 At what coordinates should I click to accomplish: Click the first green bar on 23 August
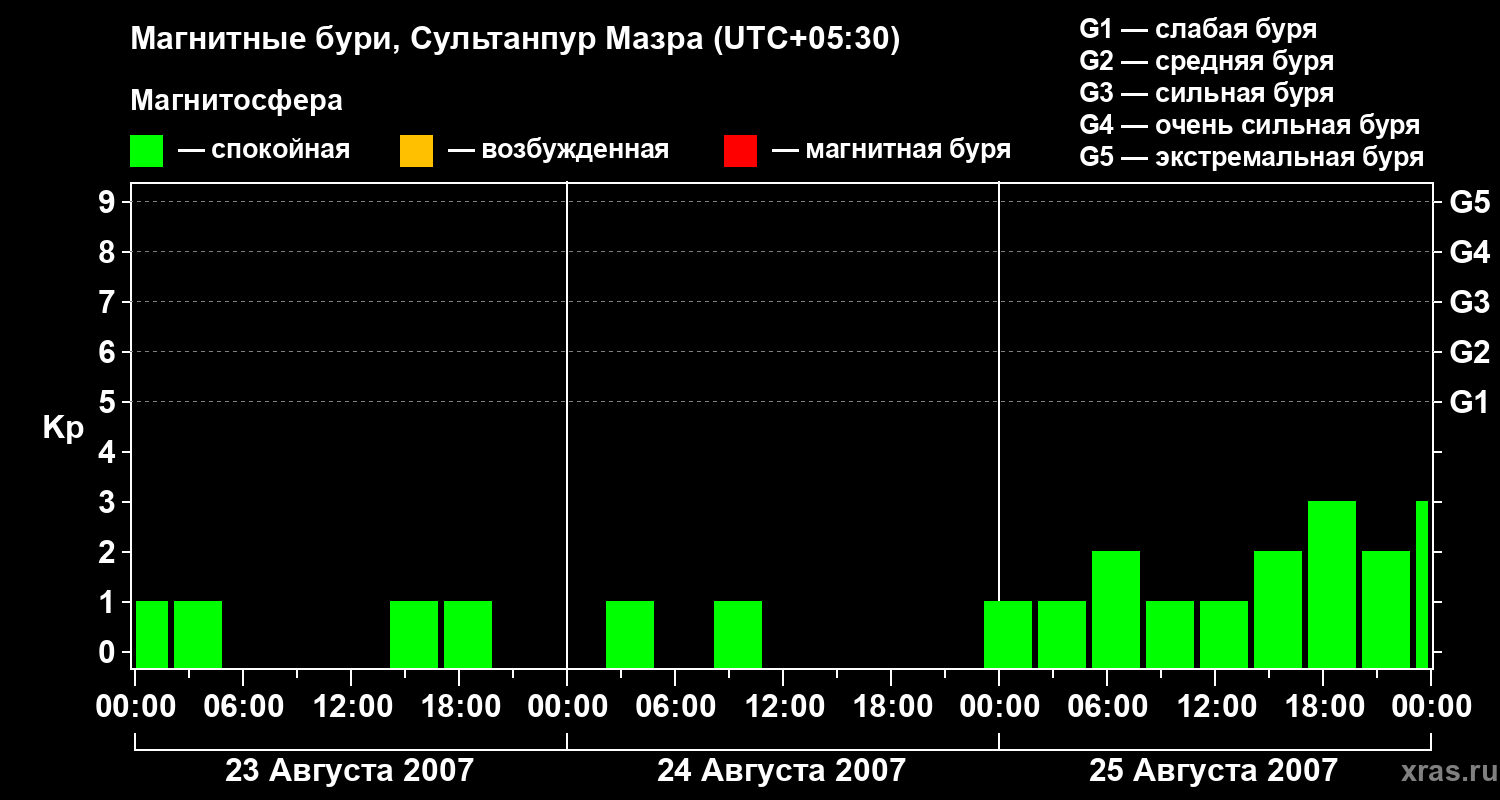(152, 634)
